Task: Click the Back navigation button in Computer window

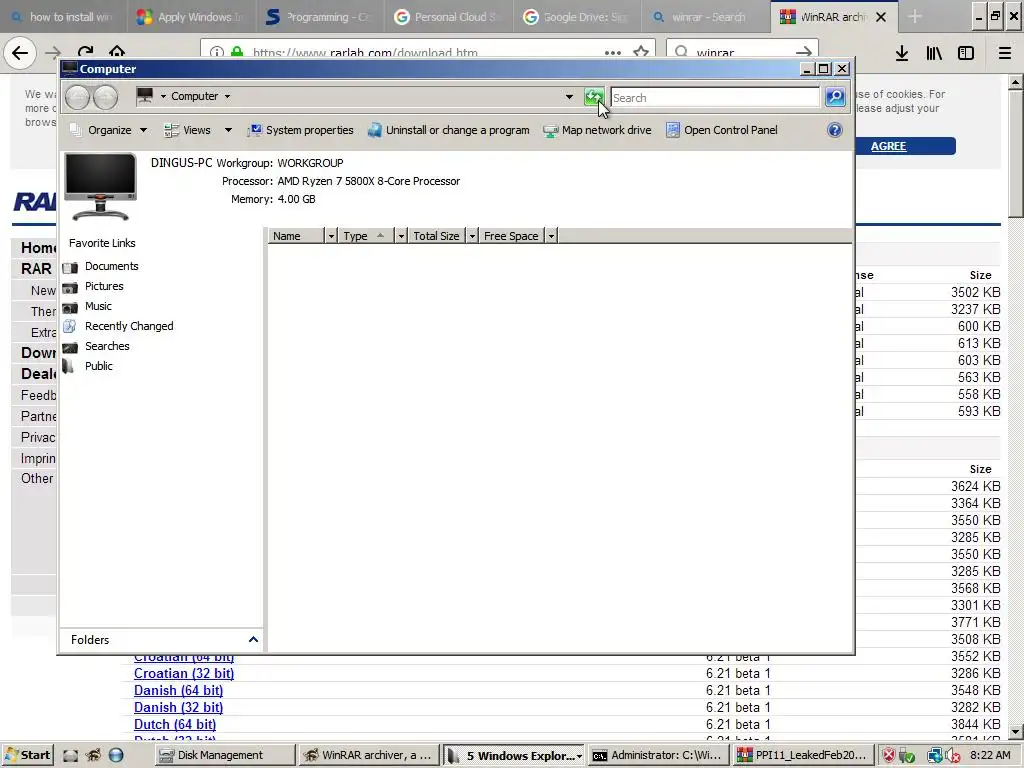Action: tap(78, 97)
